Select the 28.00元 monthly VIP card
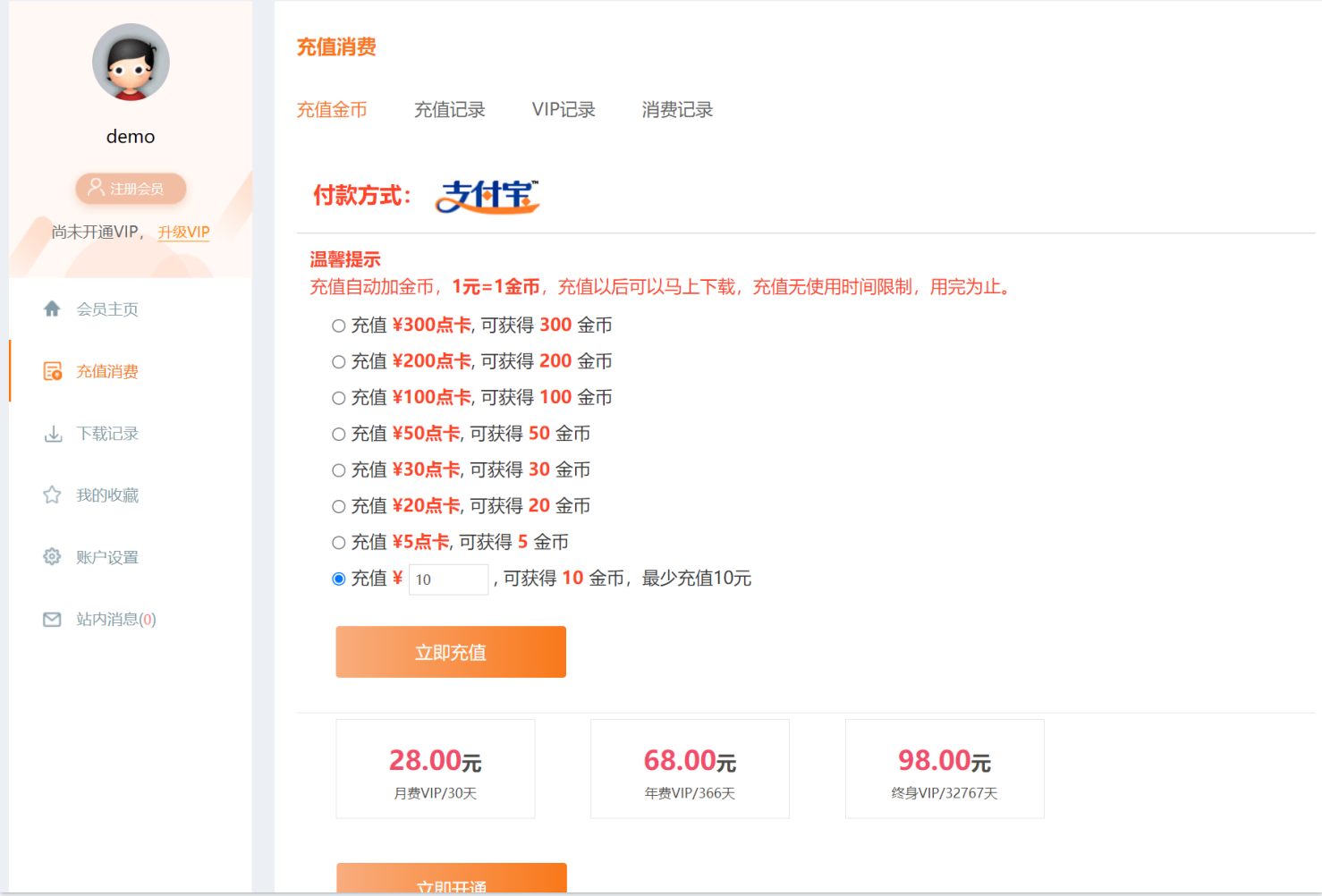 [x=435, y=768]
